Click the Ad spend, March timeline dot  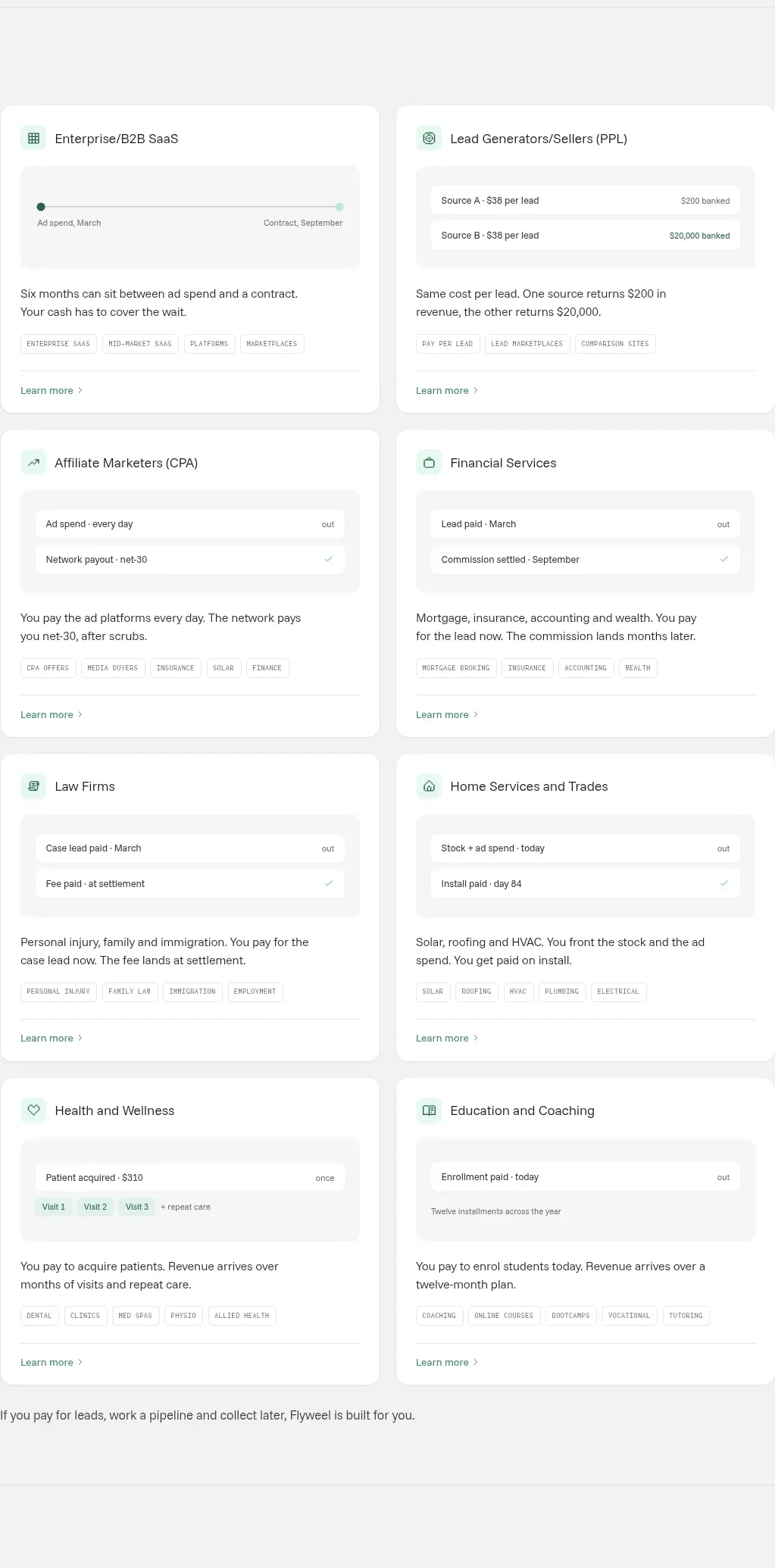point(41,207)
